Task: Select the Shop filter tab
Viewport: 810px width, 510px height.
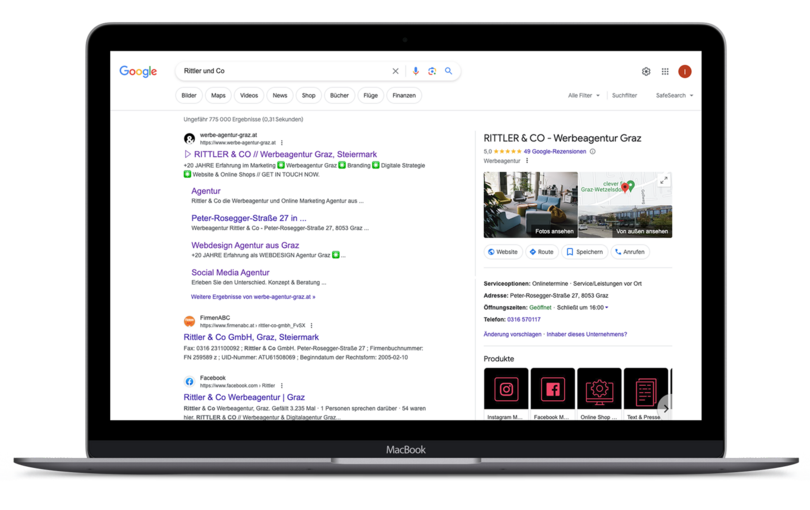Action: coord(309,96)
